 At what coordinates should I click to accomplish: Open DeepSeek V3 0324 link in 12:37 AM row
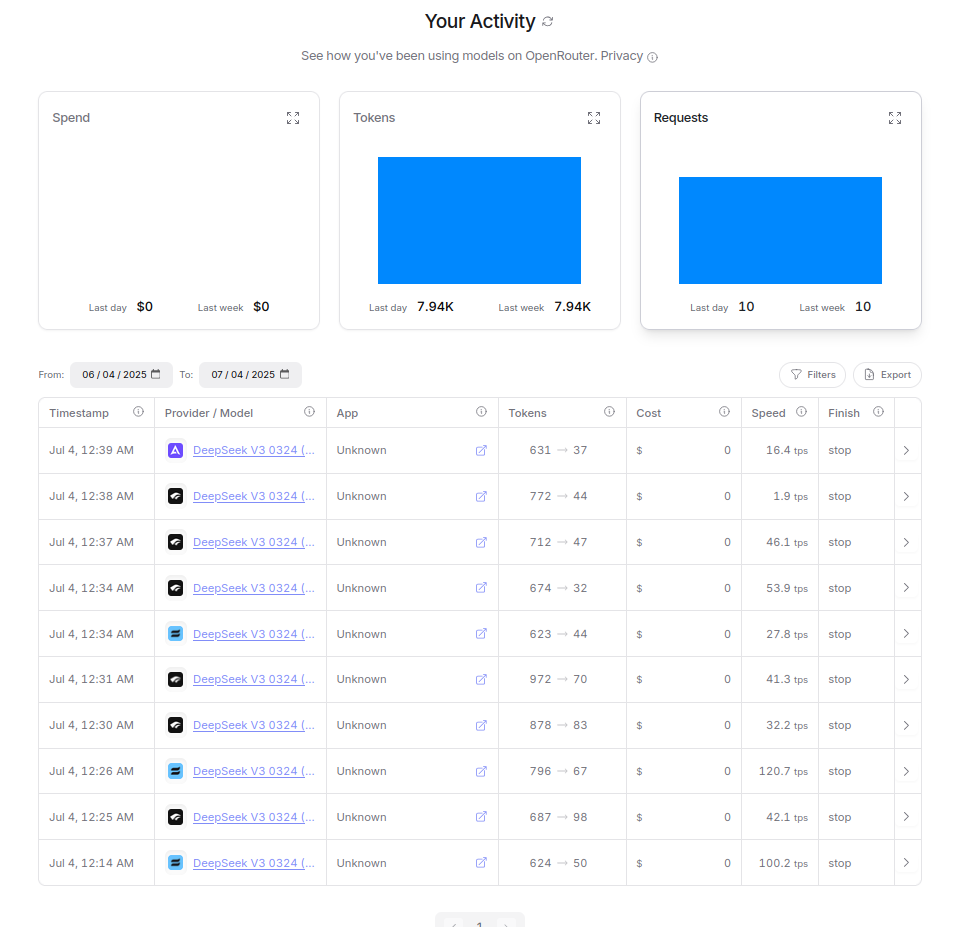pos(254,542)
